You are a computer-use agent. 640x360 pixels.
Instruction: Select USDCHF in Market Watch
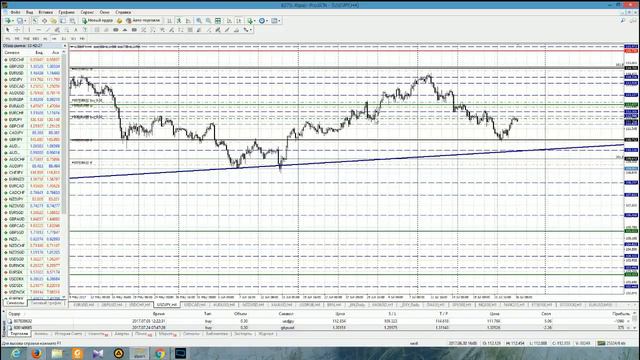[x=34, y=60]
